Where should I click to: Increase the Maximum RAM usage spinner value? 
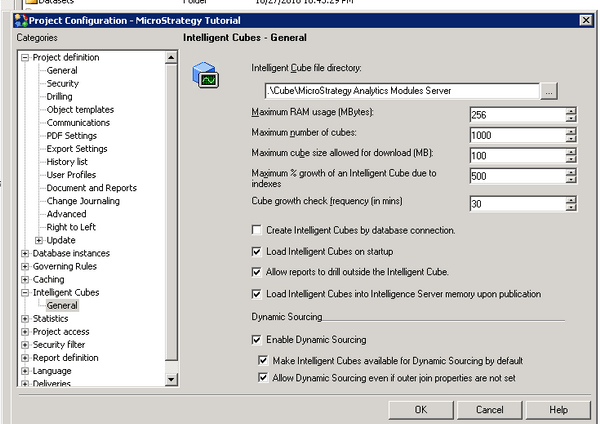click(x=571, y=111)
